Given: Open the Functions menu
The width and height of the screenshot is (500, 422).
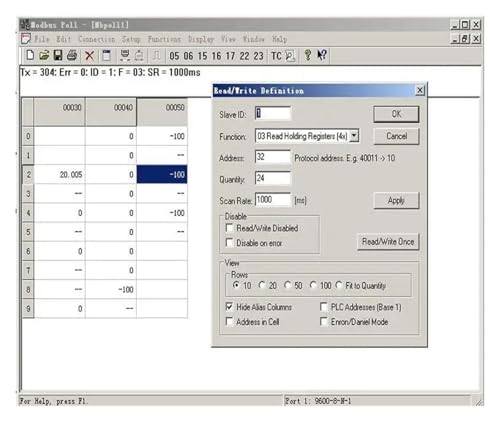Looking at the screenshot, I should 164,39.
